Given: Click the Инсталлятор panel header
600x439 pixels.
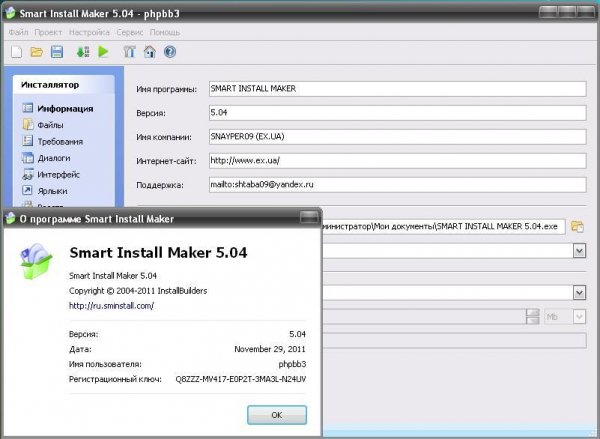Looking at the screenshot, I should point(64,85).
